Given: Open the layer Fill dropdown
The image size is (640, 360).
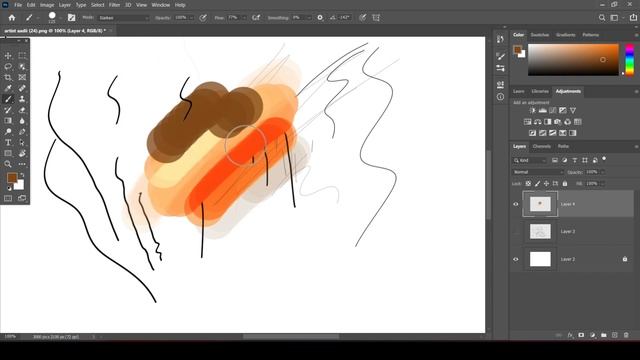Looking at the screenshot, I should pos(602,184).
